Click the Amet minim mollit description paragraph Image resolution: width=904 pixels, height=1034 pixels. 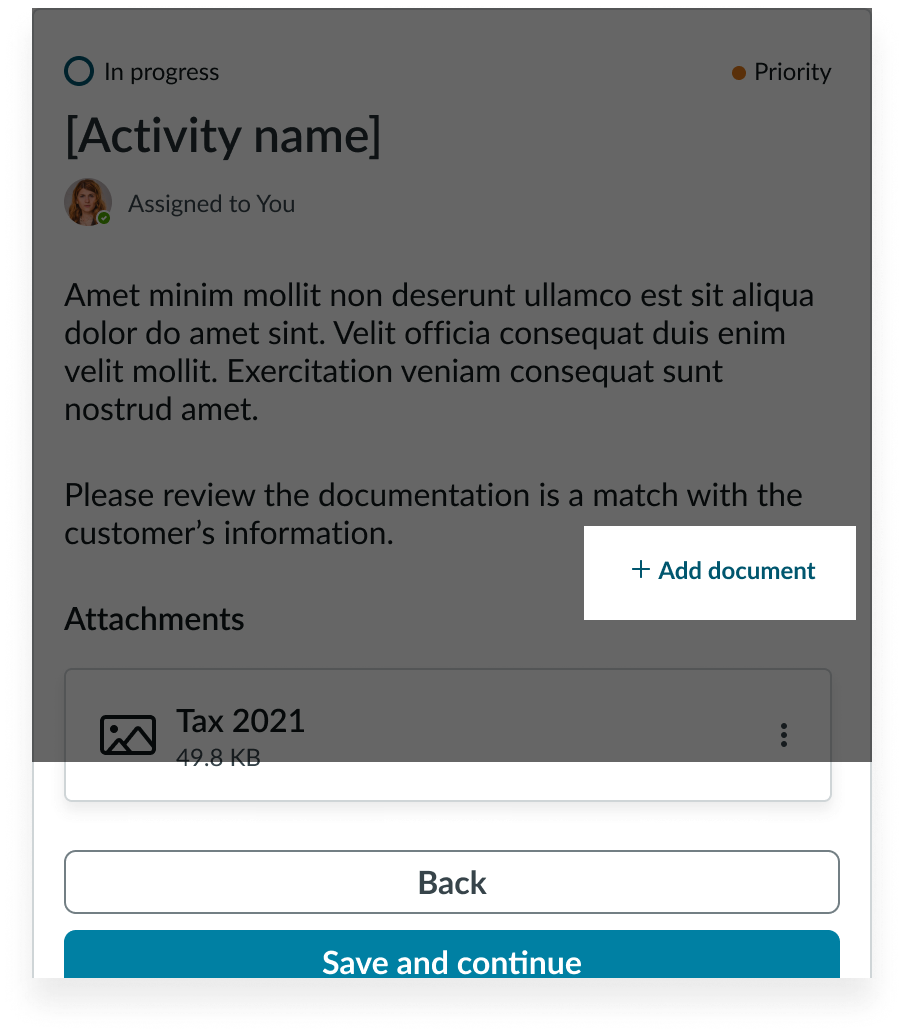[439, 351]
